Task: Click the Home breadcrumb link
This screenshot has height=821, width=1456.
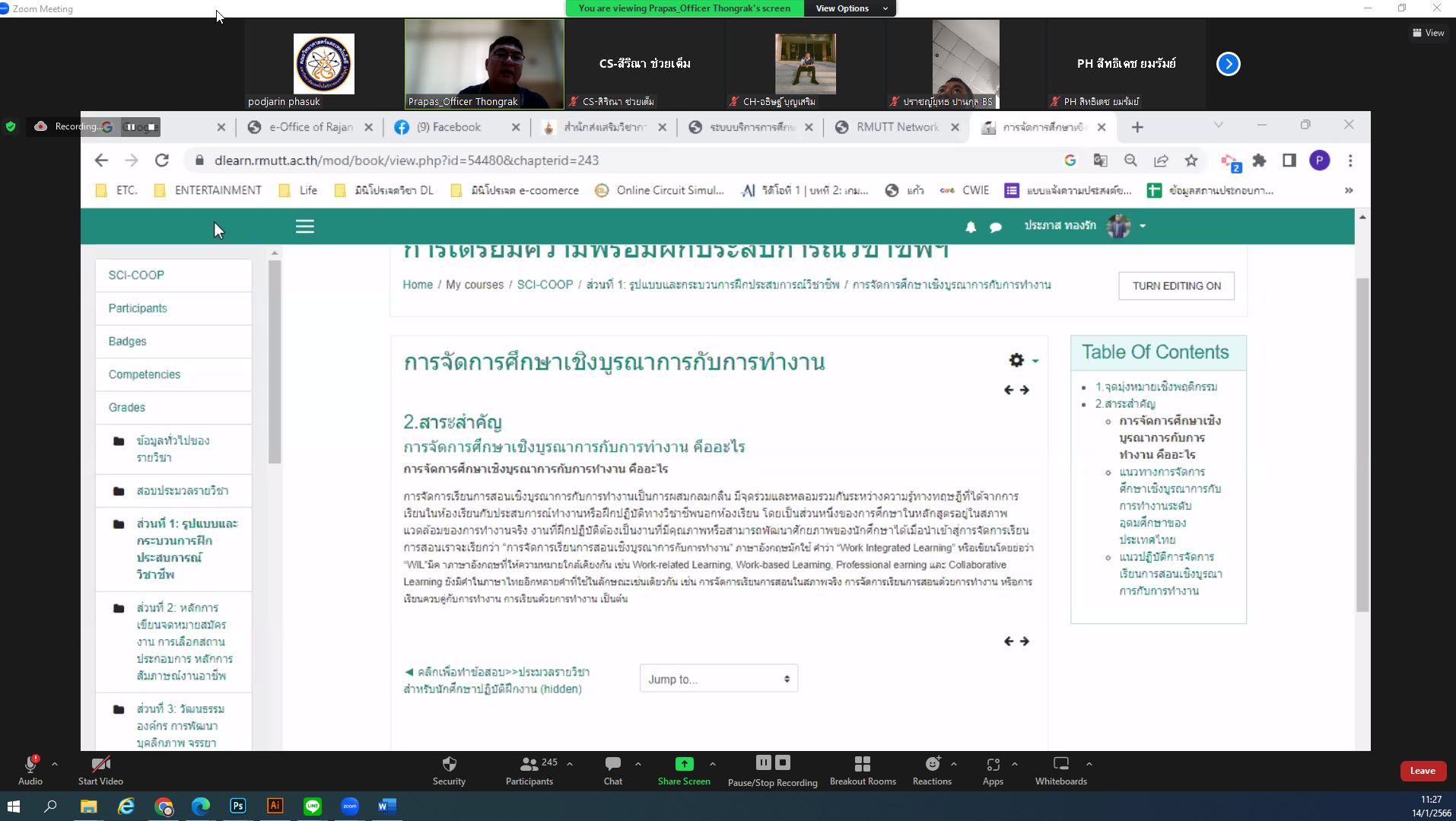Action: pyautogui.click(x=418, y=285)
